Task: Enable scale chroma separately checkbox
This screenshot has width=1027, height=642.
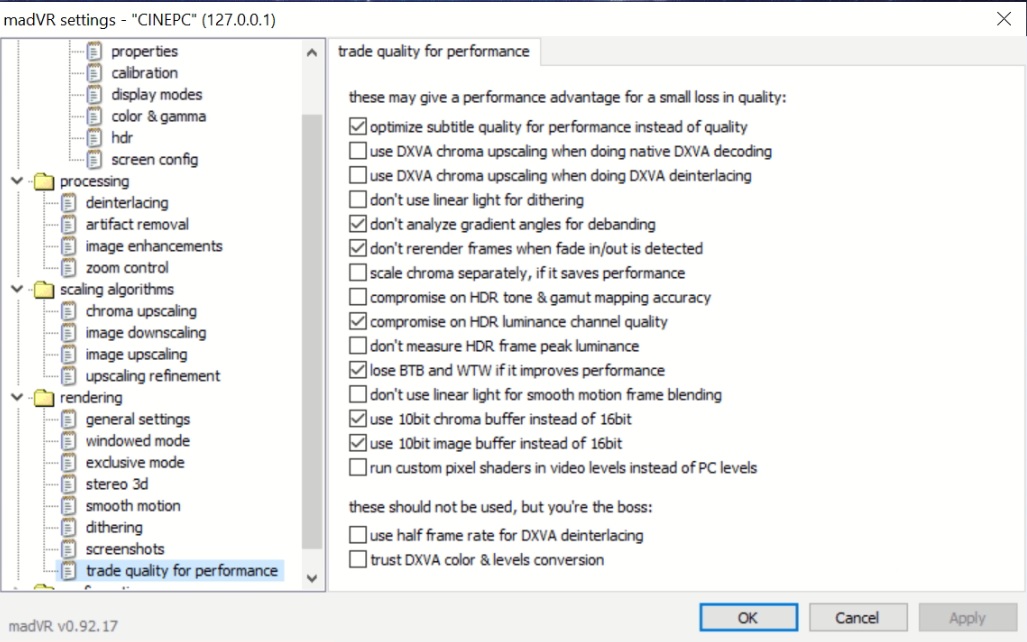Action: click(358, 273)
